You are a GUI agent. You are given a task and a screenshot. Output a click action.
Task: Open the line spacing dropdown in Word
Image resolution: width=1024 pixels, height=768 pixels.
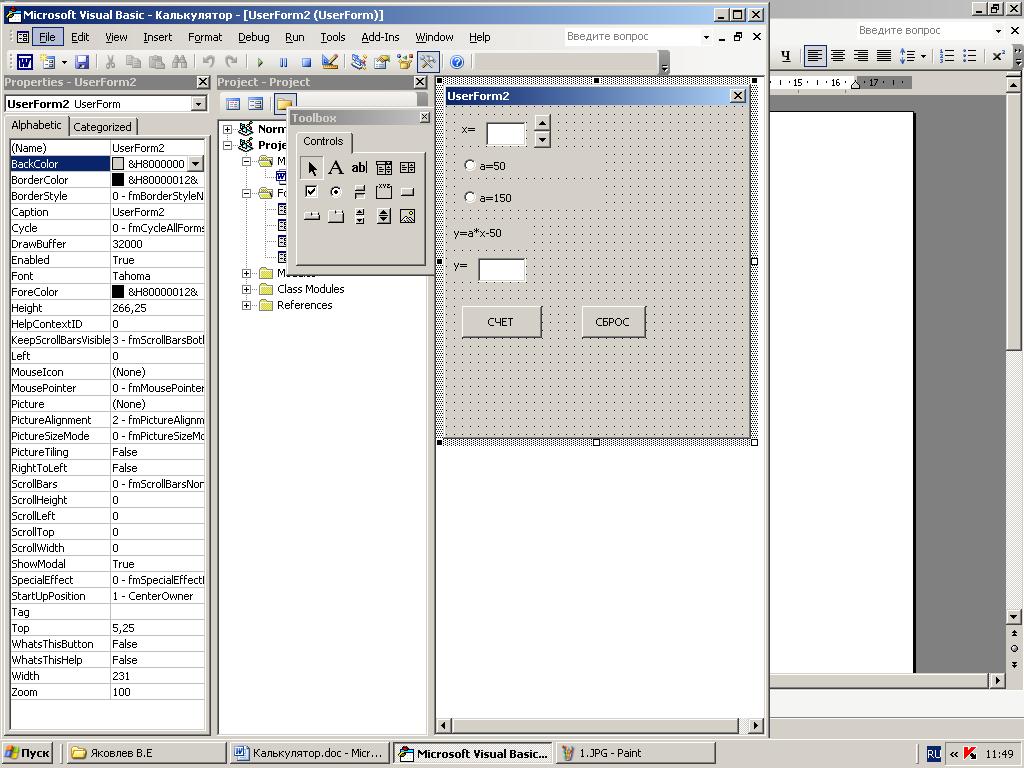pyautogui.click(x=923, y=56)
